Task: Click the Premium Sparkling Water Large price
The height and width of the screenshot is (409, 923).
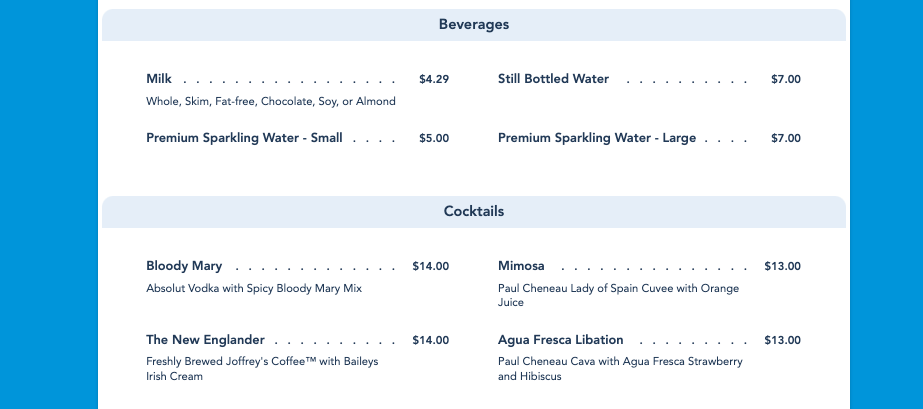Action: click(x=786, y=138)
